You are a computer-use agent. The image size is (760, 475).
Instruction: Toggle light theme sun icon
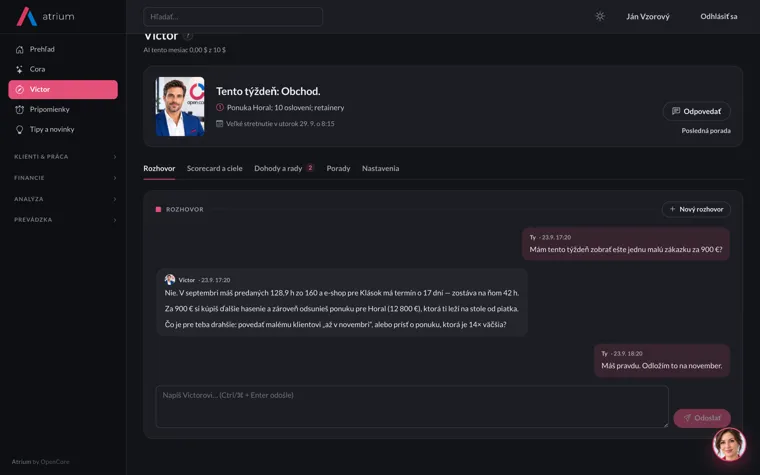[x=600, y=16]
